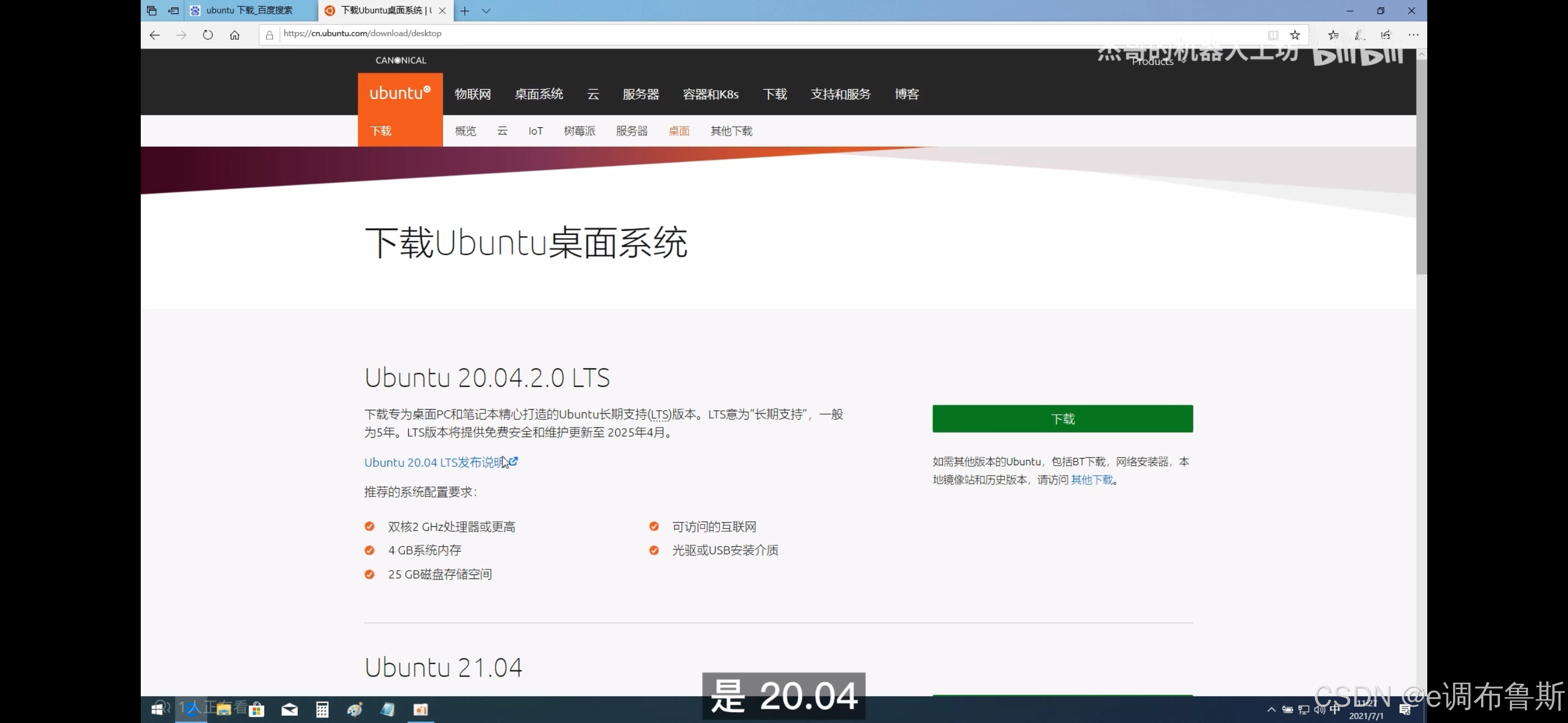Toggle the 中 input method indicator
Viewport: 1568px width, 723px height.
coord(1335,710)
